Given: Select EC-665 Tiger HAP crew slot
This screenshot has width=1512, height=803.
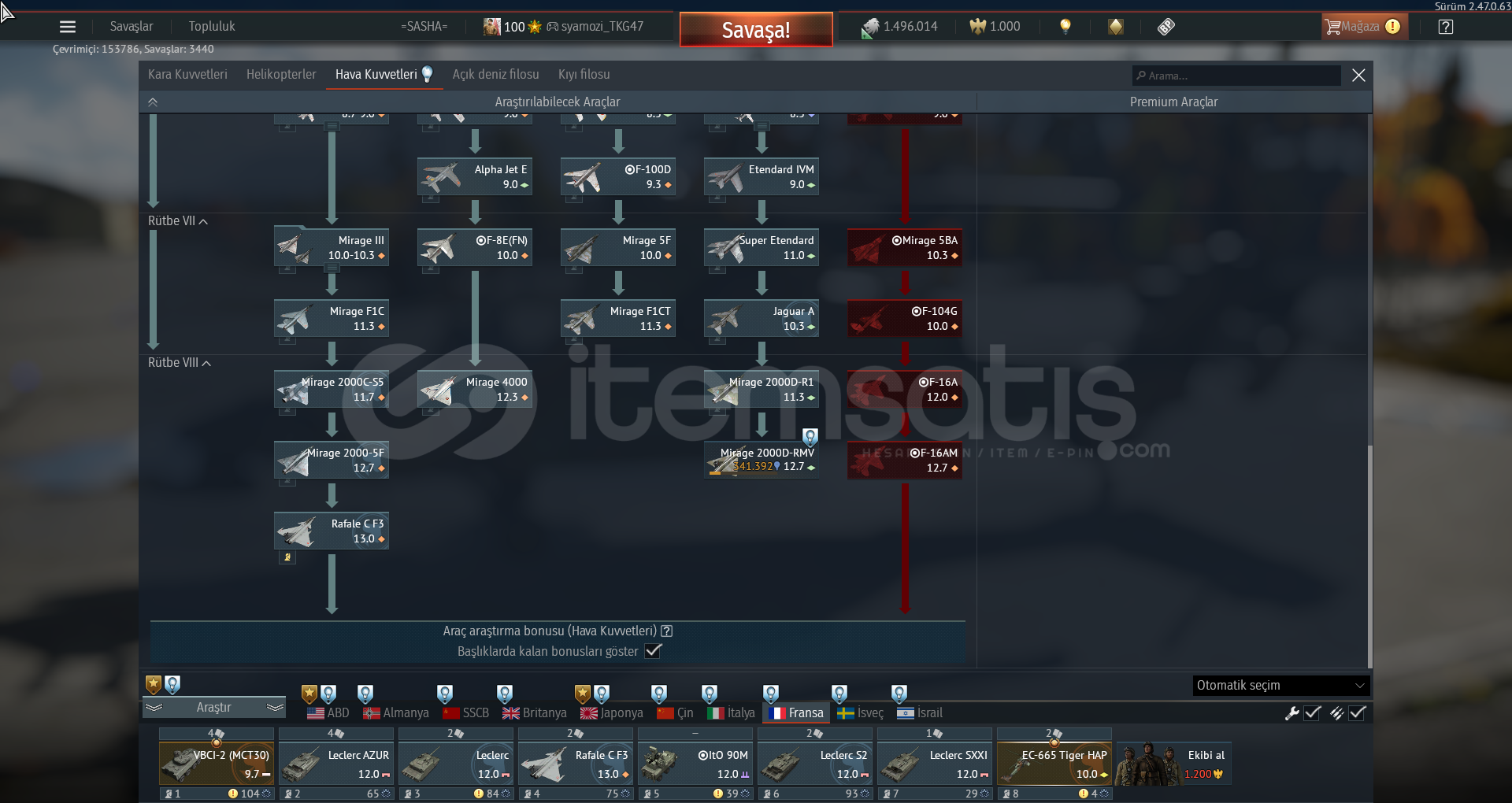Looking at the screenshot, I should click(1054, 764).
